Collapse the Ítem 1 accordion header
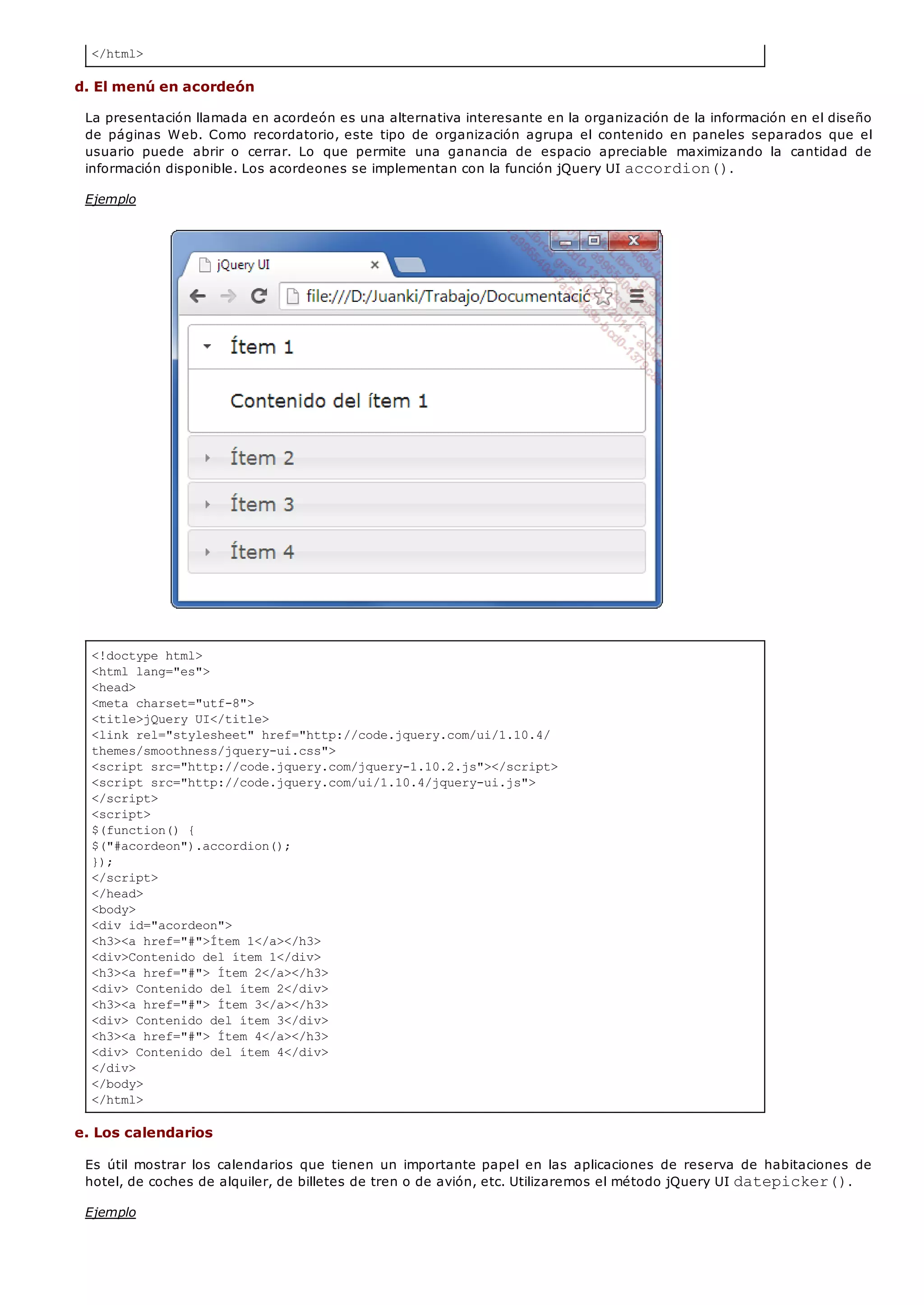Image resolution: width=924 pixels, height=1305 pixels. tap(416, 347)
